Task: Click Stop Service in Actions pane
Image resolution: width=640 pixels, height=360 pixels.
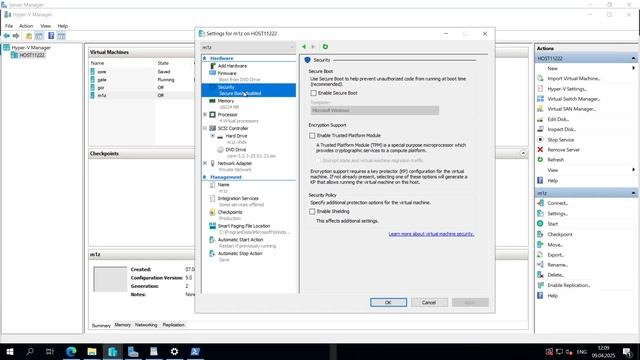Action: [x=560, y=140]
